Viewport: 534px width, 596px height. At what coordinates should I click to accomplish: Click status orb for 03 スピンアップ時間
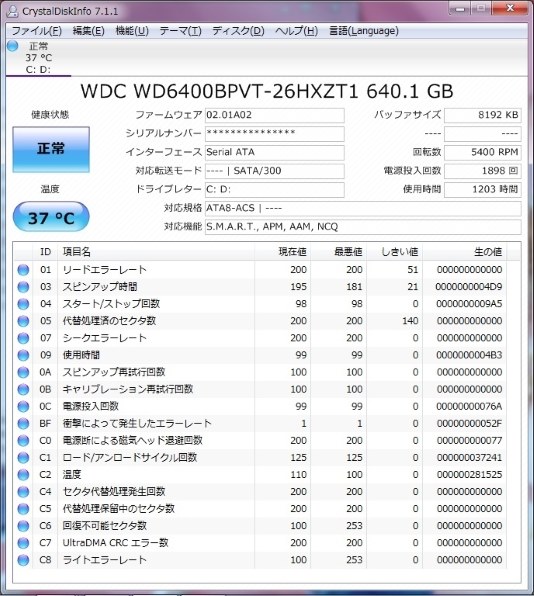tap(23, 287)
